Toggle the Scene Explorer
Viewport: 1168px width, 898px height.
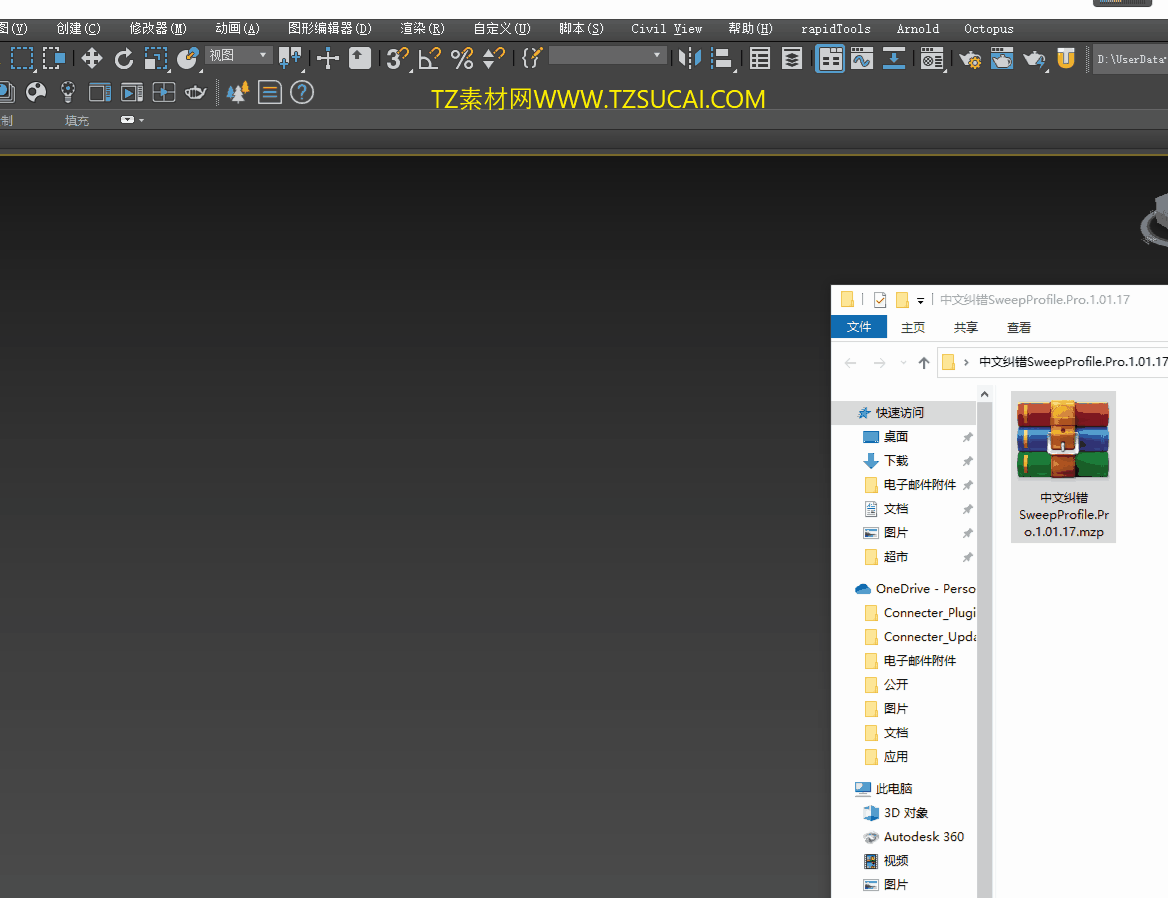click(x=760, y=58)
